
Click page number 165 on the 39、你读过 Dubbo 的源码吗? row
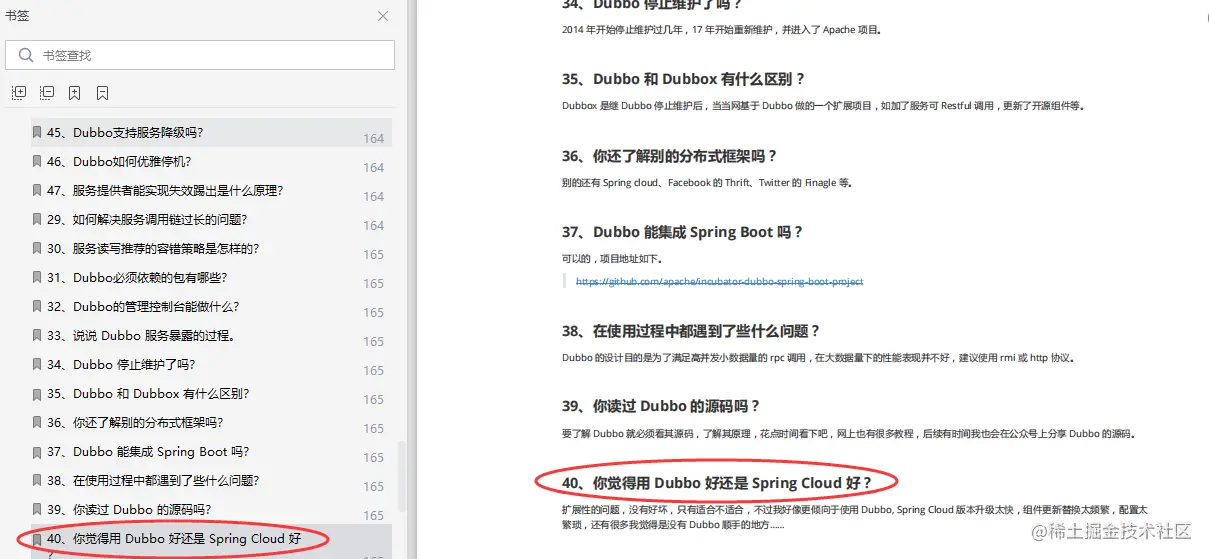[x=374, y=515]
